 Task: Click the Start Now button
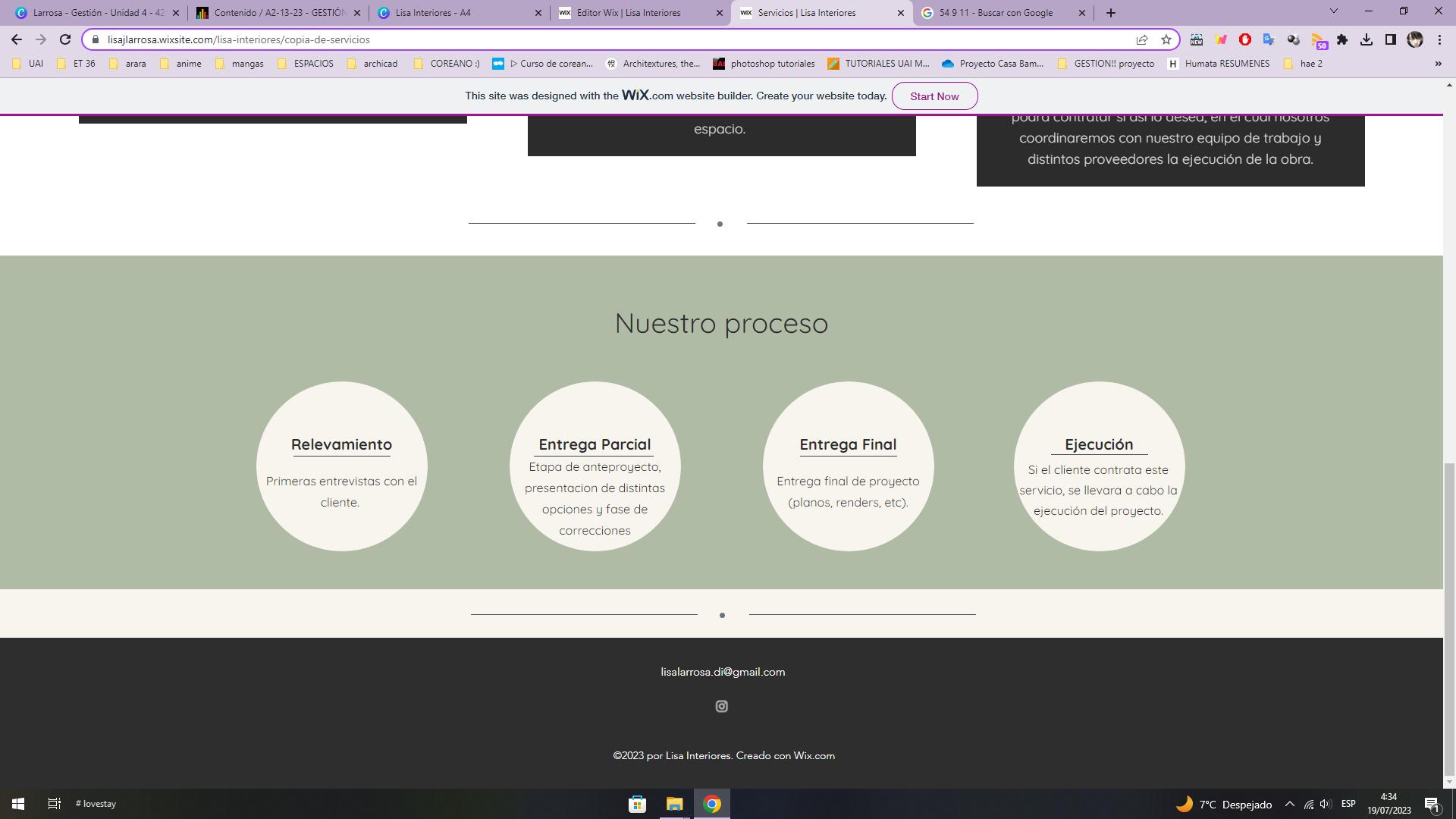(x=934, y=96)
